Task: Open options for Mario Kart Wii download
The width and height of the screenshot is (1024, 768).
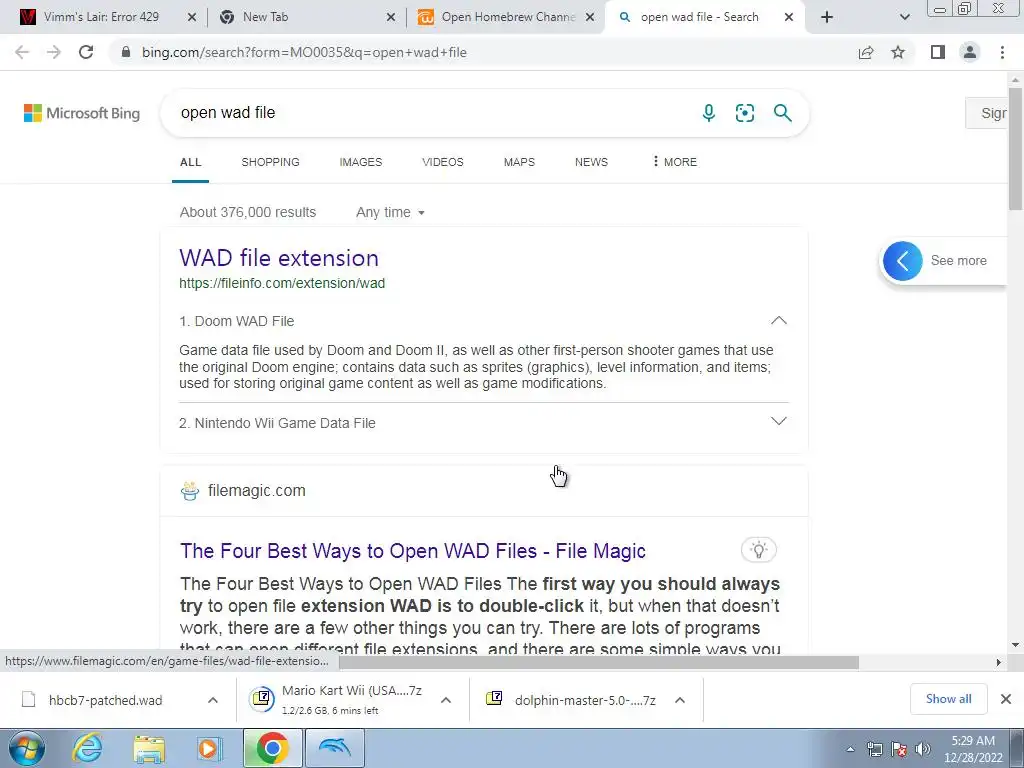Action: tap(446, 700)
